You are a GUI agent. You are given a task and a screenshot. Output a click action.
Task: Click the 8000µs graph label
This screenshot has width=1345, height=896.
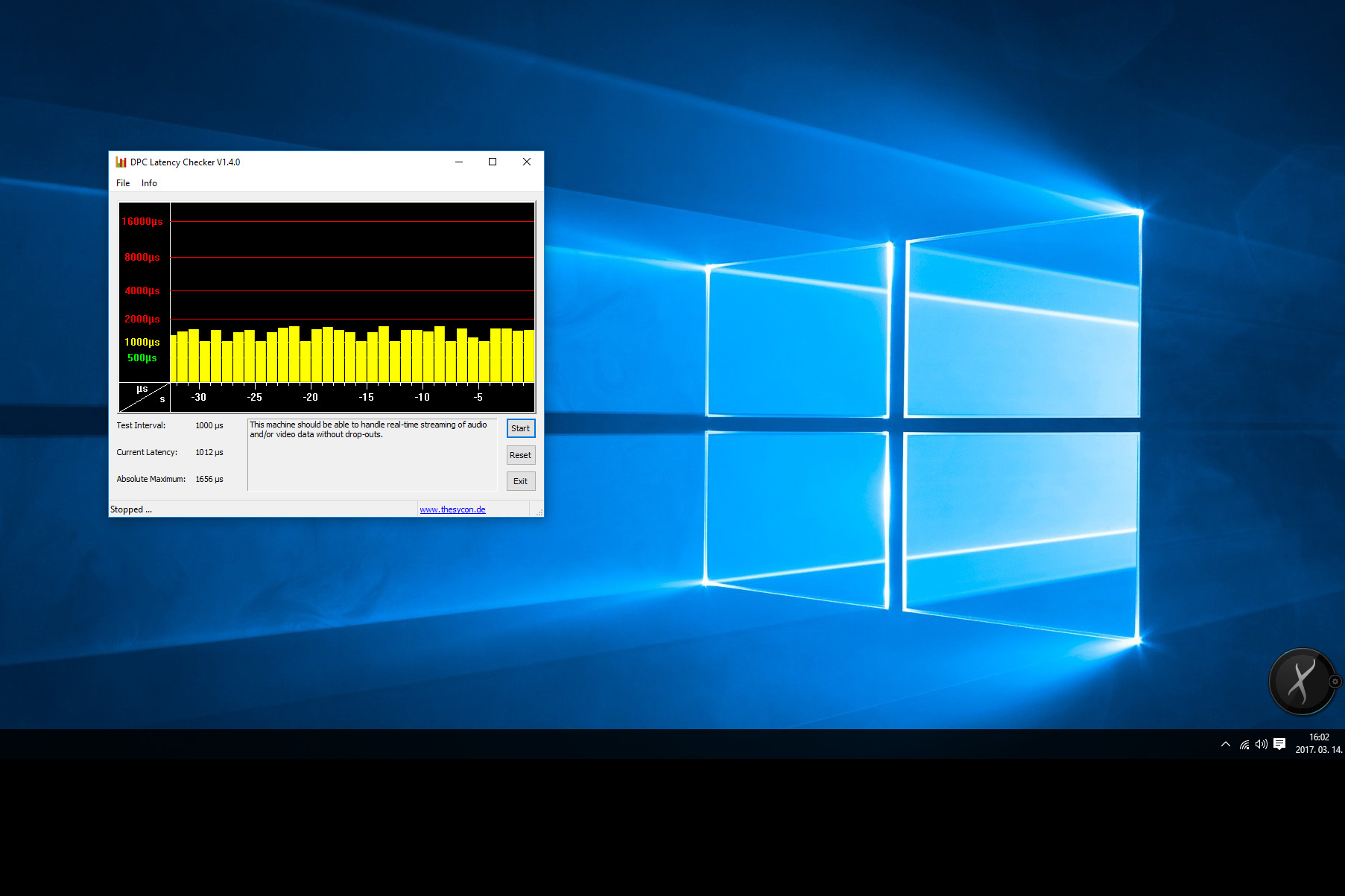142,257
